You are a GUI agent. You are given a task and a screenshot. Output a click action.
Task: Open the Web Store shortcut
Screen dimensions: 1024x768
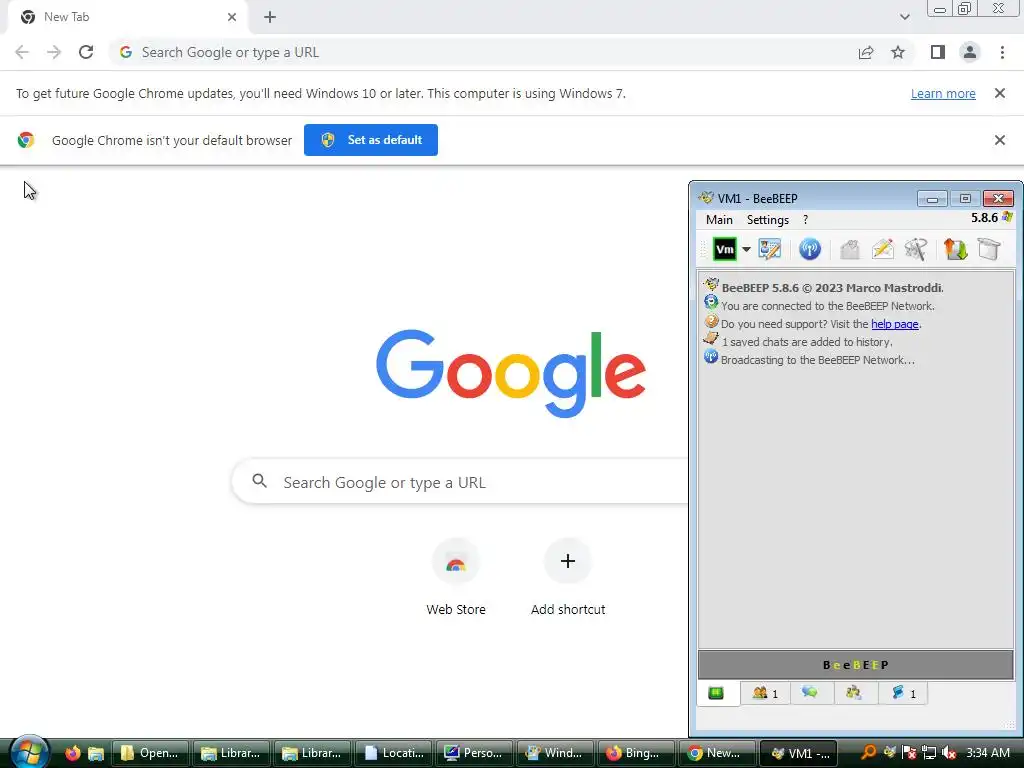(456, 578)
